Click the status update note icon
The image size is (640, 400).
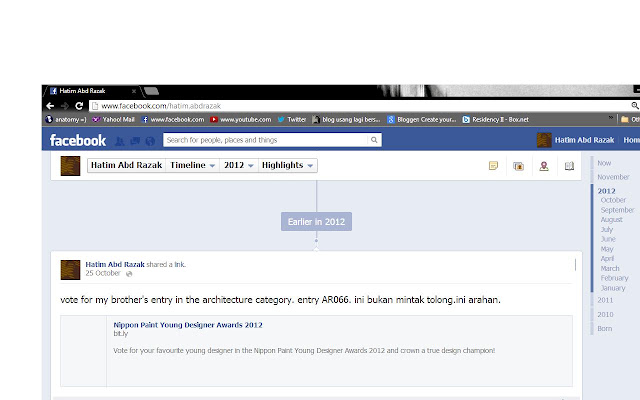(493, 166)
